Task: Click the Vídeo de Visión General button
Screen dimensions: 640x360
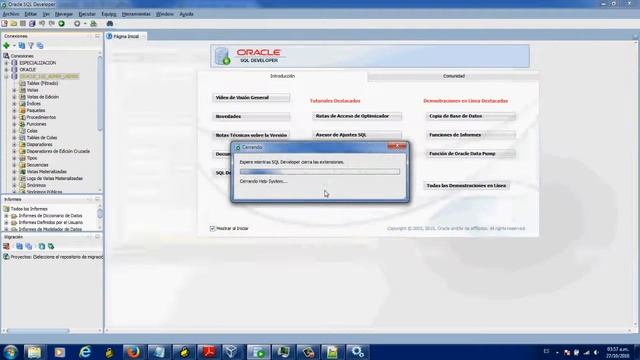Action: coord(251,98)
